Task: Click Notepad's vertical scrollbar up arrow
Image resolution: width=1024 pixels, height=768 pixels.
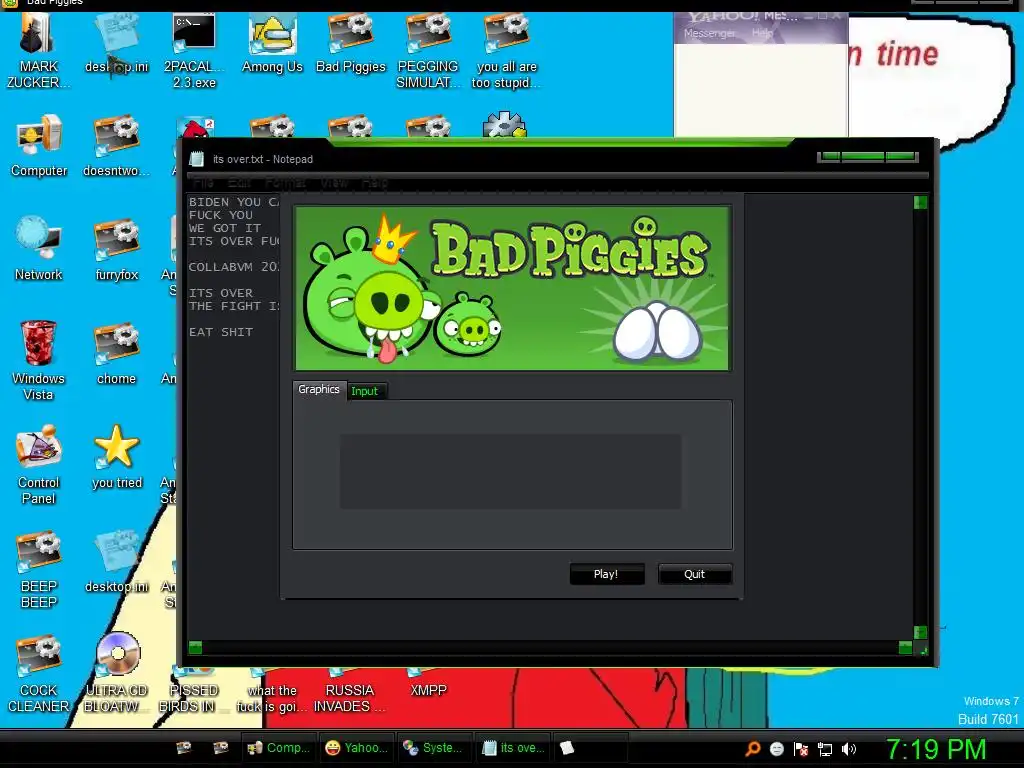Action: (x=920, y=202)
